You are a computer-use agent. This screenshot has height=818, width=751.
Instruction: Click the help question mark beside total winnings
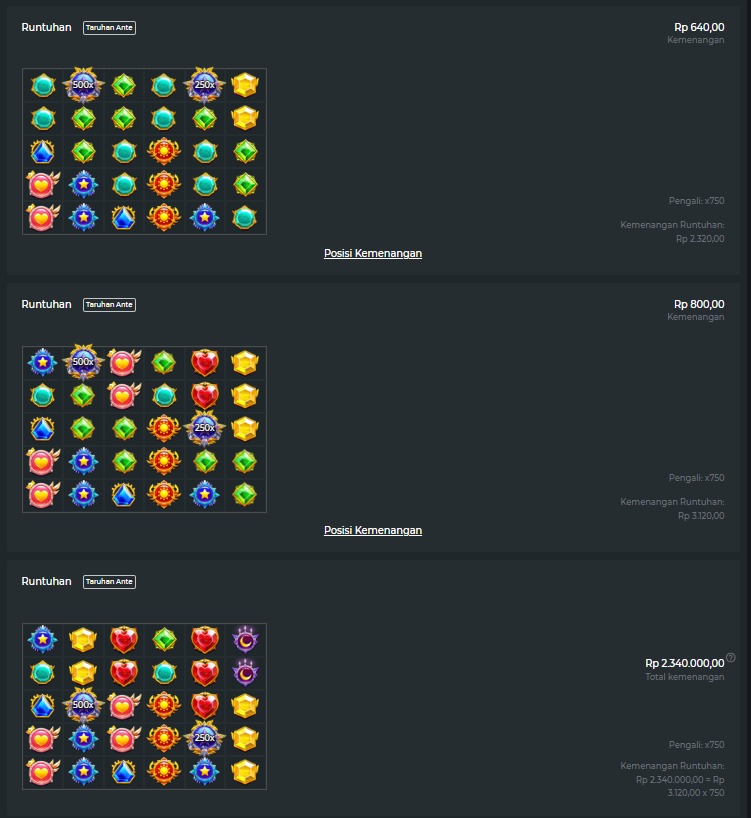731,657
